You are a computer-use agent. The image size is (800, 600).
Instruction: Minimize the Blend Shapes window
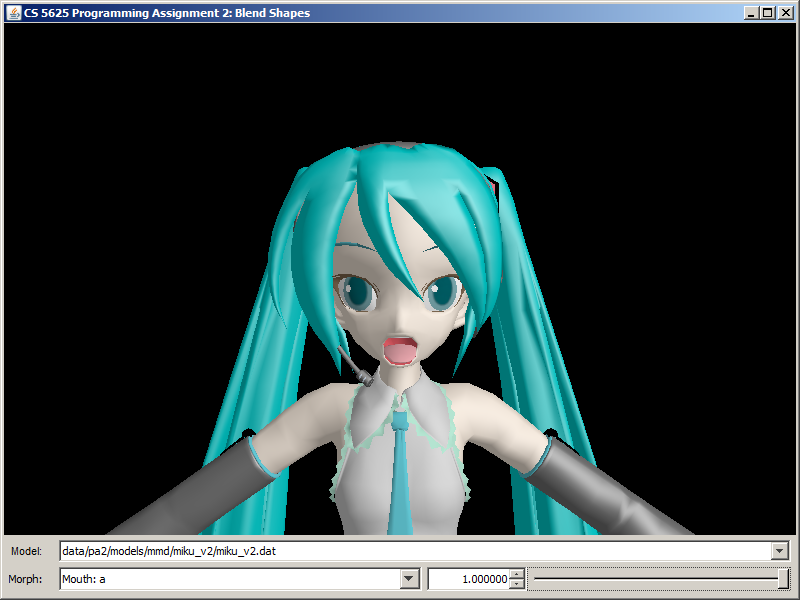tap(751, 13)
